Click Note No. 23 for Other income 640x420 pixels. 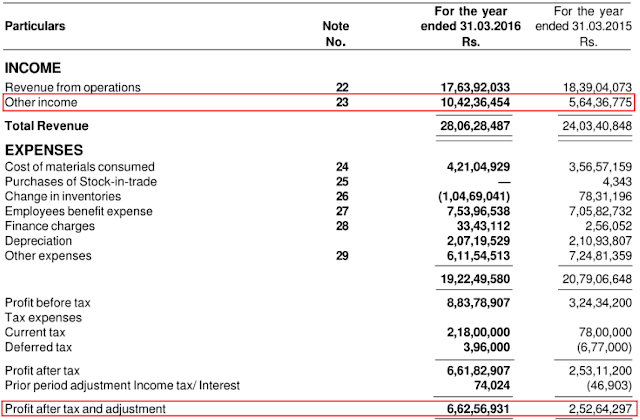342,102
